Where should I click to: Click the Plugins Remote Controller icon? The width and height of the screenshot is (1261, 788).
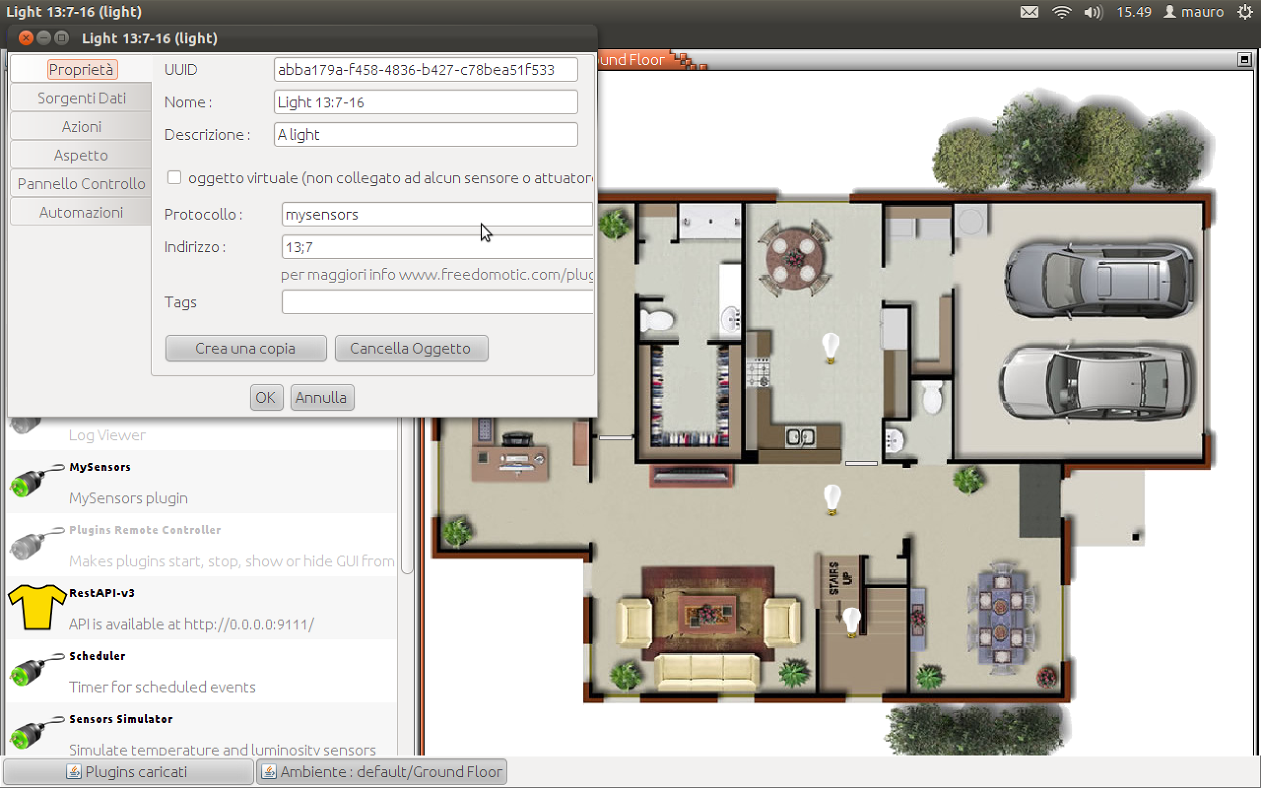[32, 544]
